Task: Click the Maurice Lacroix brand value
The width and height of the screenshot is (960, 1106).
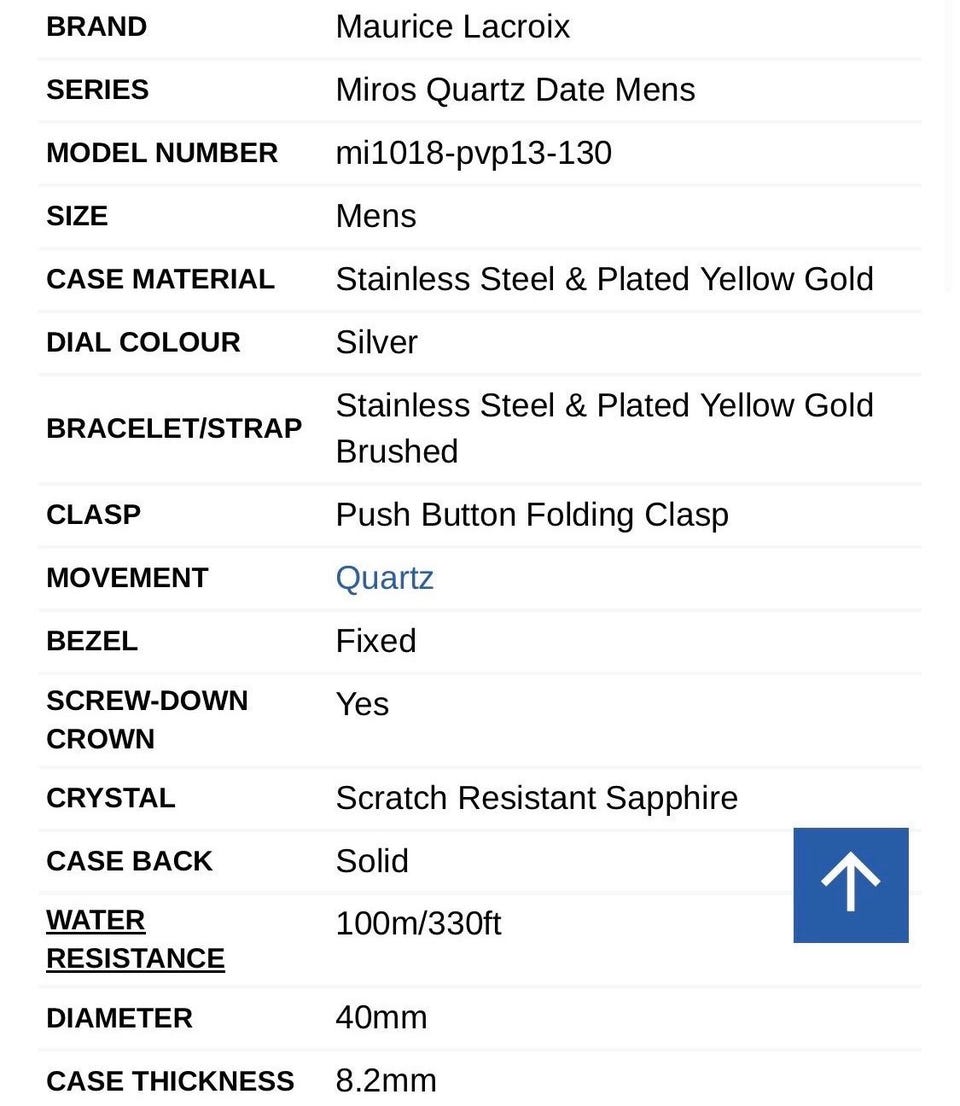Action: [x=452, y=26]
